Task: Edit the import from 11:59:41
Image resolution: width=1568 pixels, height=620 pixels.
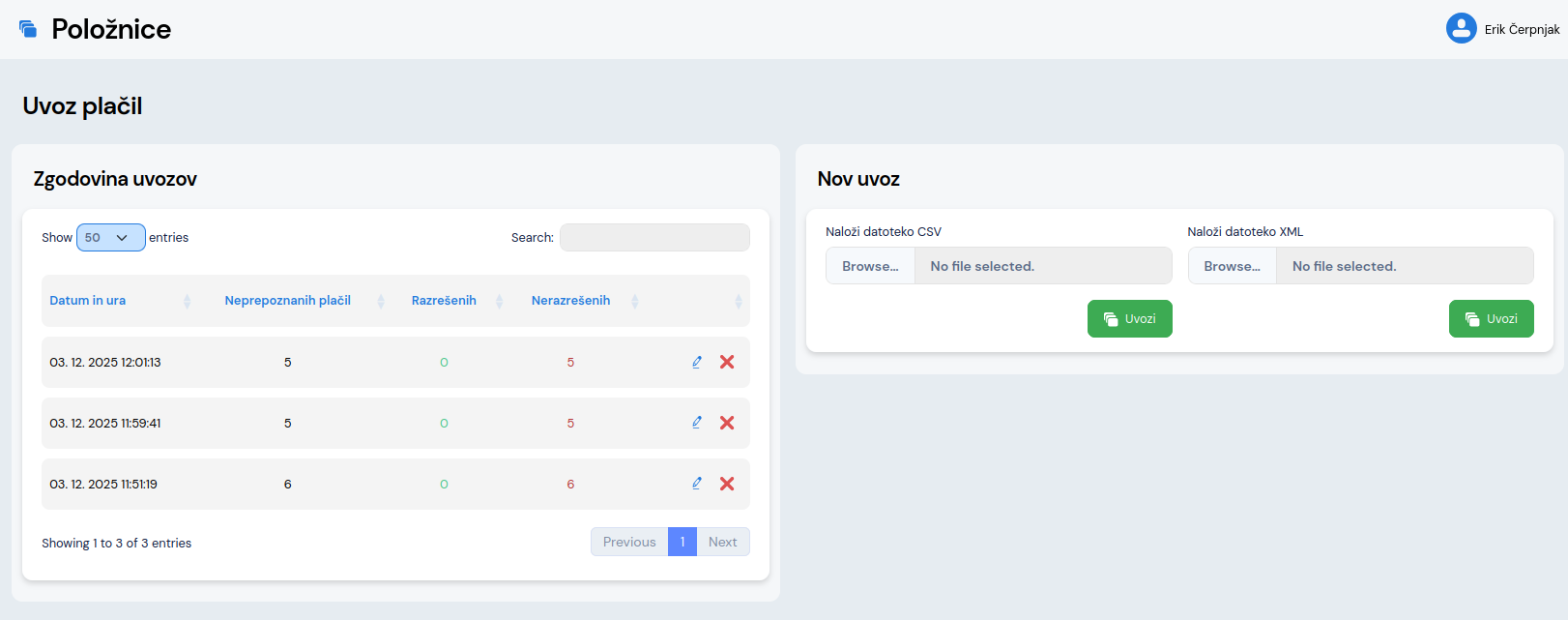Action: [x=697, y=423]
